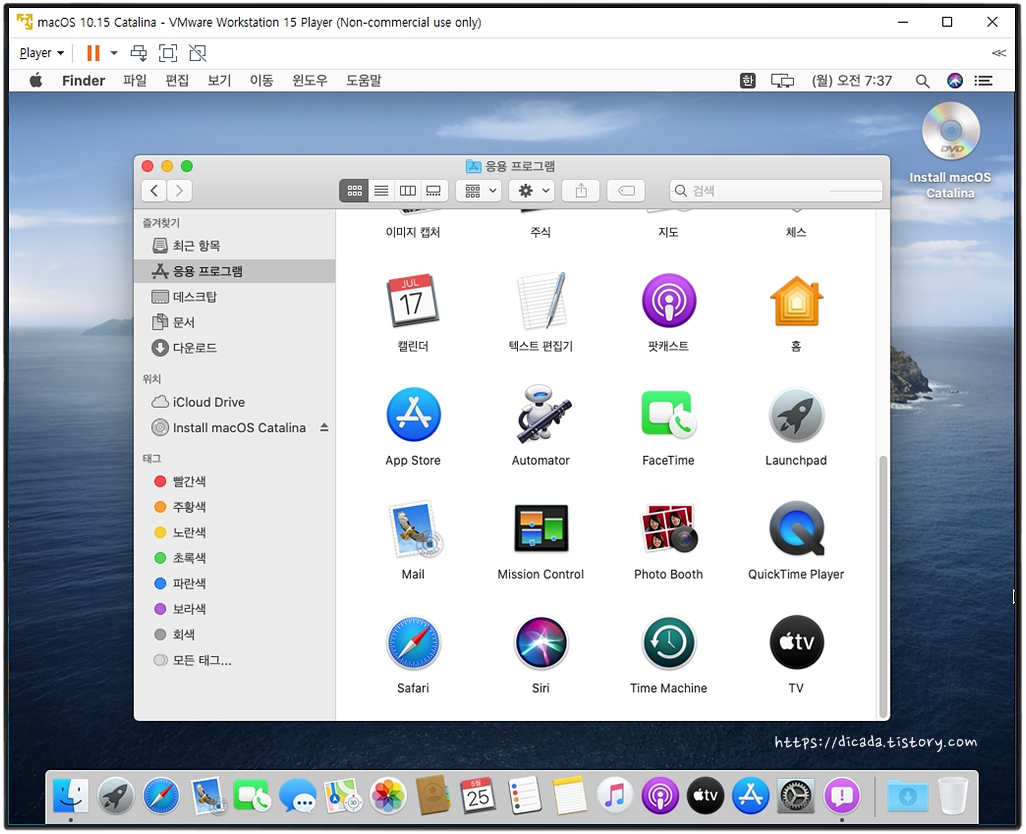The image size is (1026, 834).
Task: Open the Home (홈) app icon
Action: click(x=796, y=302)
